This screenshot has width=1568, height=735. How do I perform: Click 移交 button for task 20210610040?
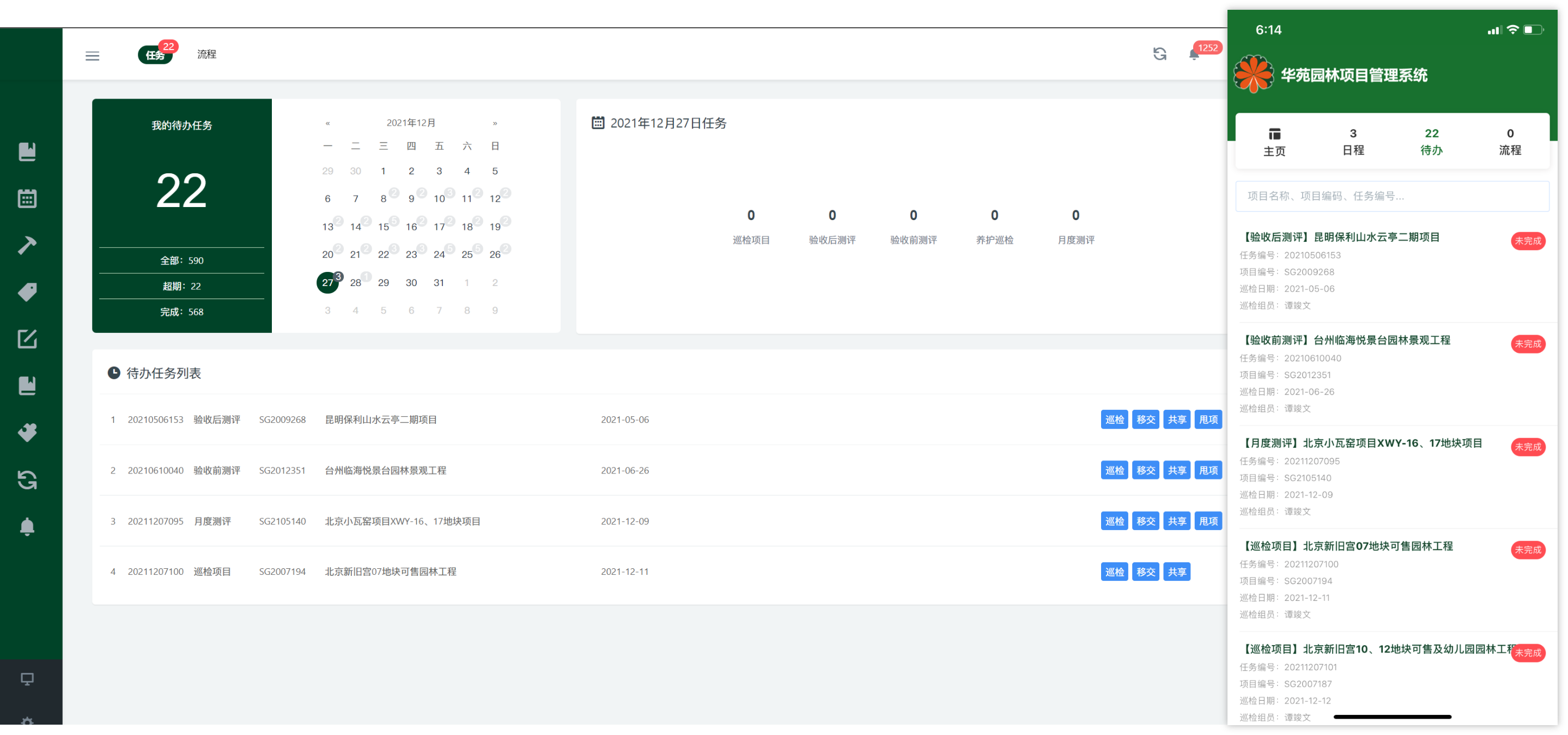tap(1146, 470)
